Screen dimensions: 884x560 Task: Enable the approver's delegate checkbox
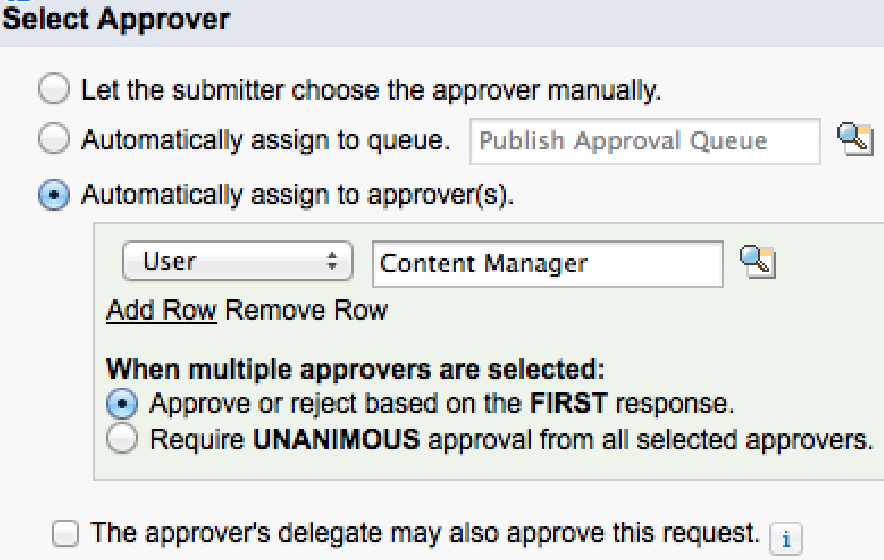point(65,534)
